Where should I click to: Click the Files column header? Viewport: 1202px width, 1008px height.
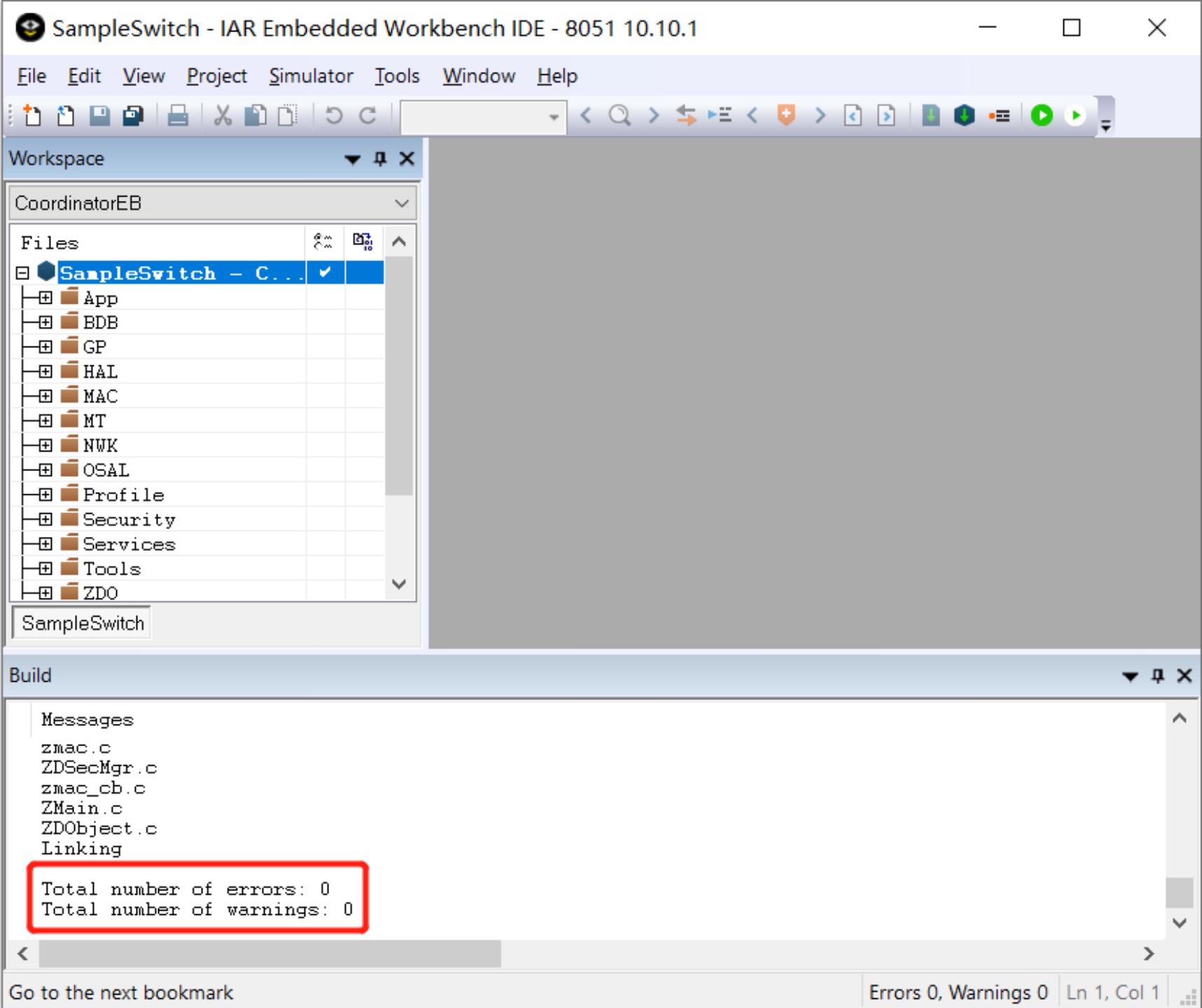[158, 242]
